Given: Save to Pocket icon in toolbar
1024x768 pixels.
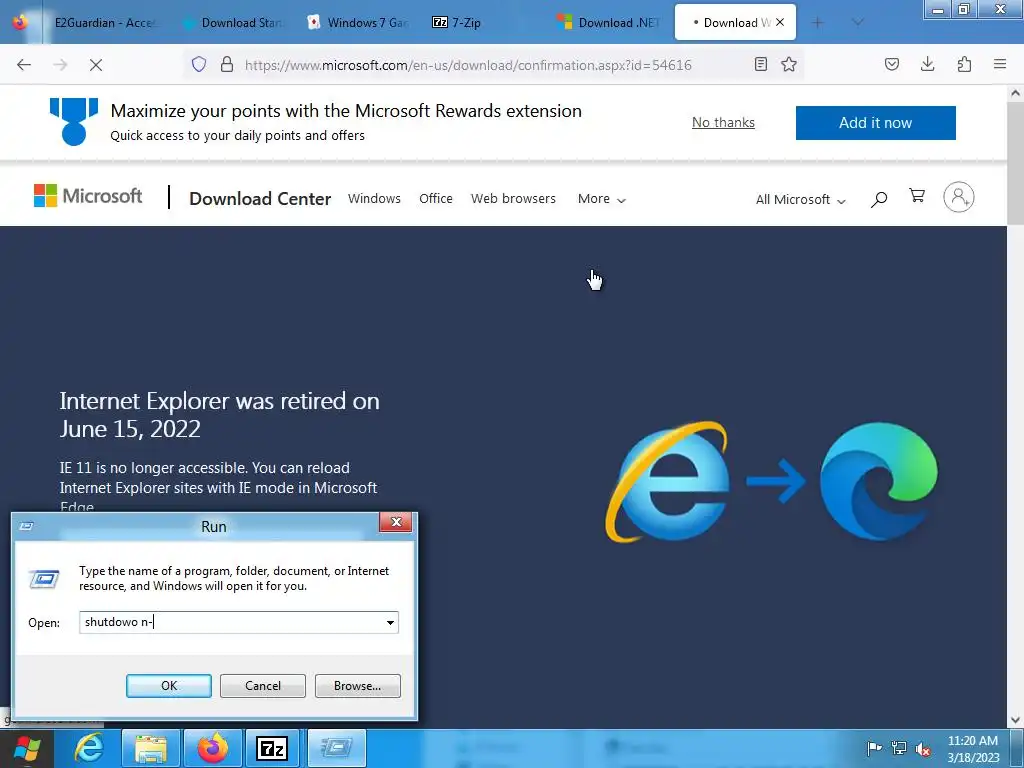Looking at the screenshot, I should 892,64.
